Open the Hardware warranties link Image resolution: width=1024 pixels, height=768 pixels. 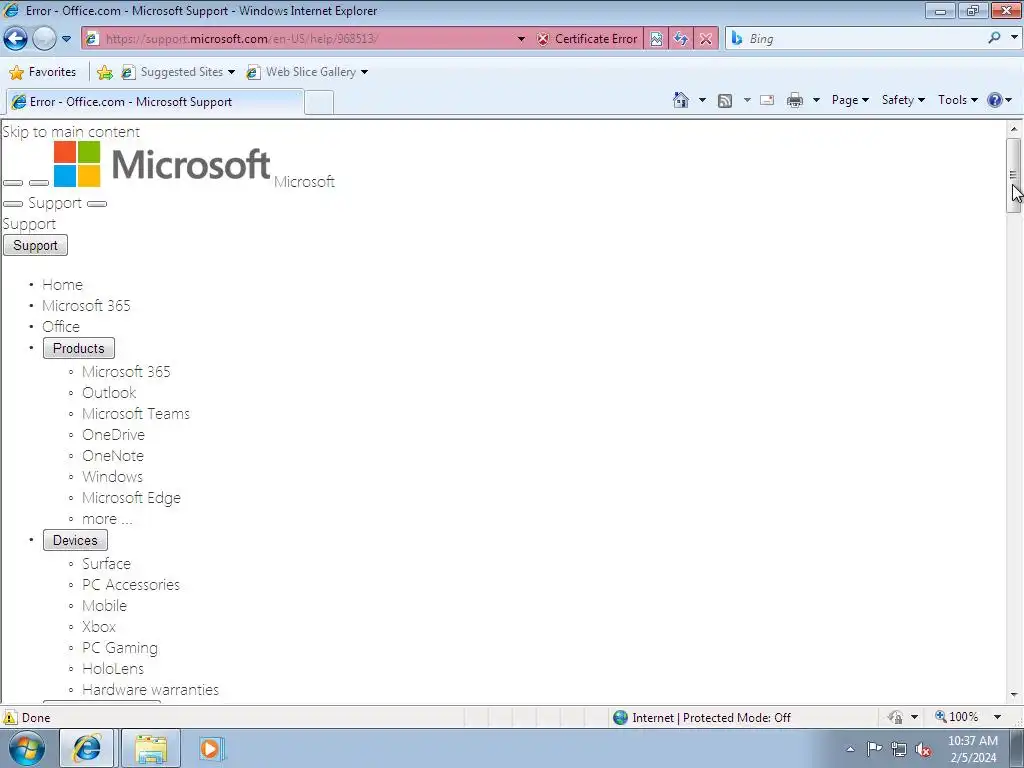tap(150, 690)
